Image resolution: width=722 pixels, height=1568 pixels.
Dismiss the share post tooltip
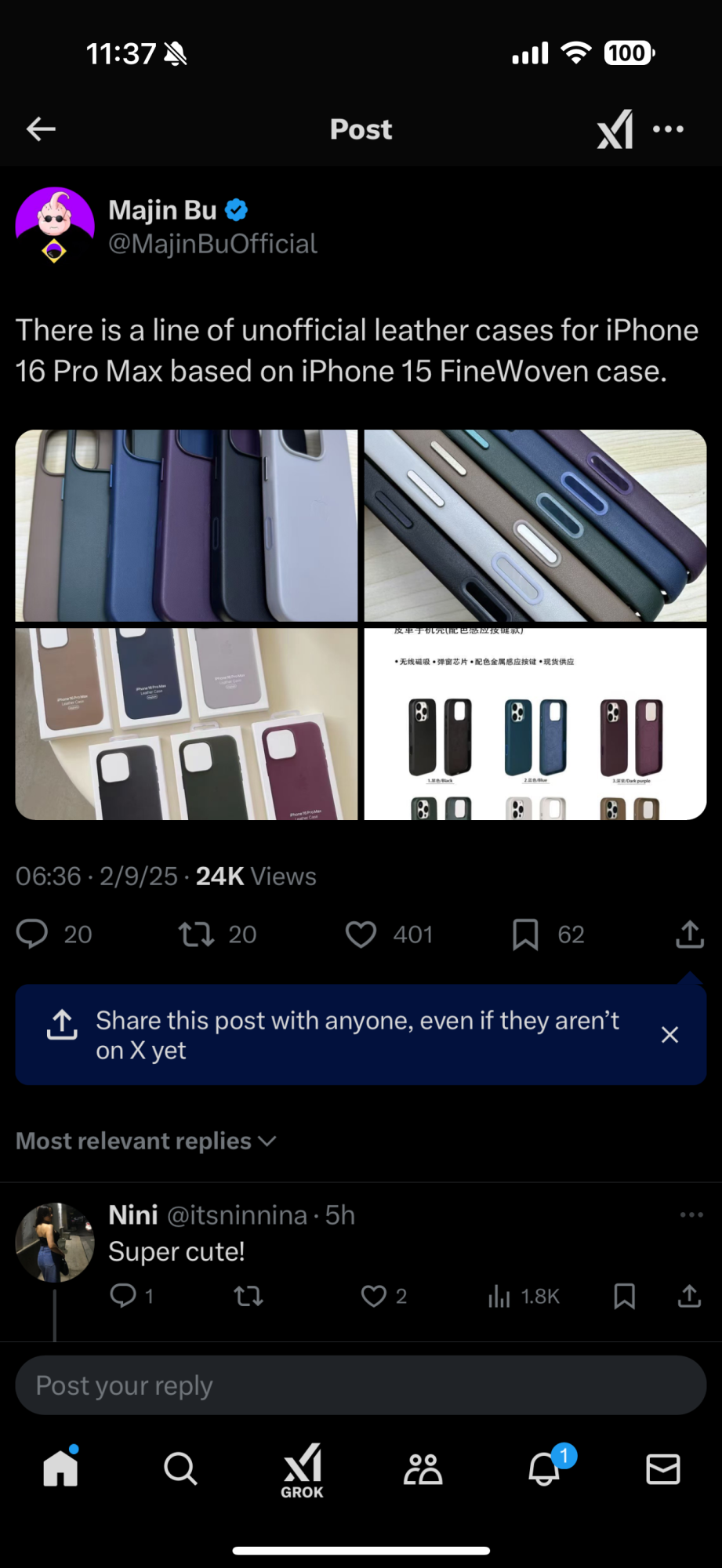pyautogui.click(x=669, y=1035)
